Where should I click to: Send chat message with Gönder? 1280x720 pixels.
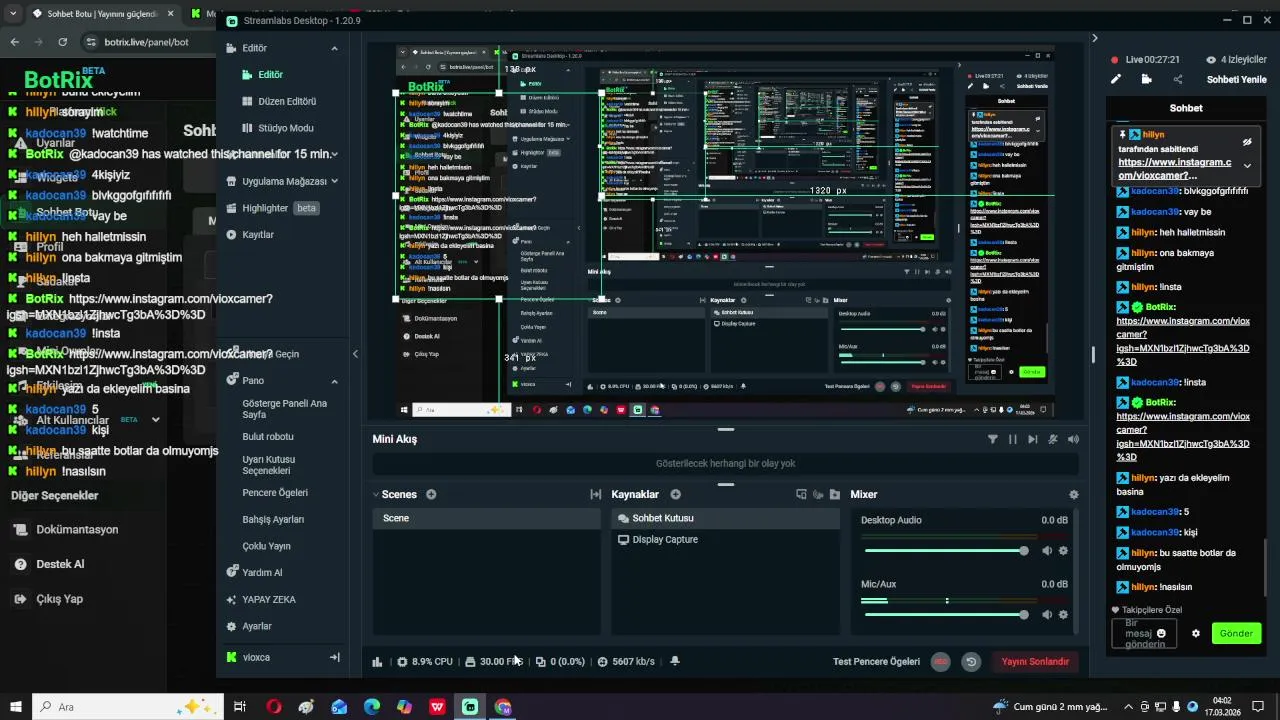pos(1236,633)
